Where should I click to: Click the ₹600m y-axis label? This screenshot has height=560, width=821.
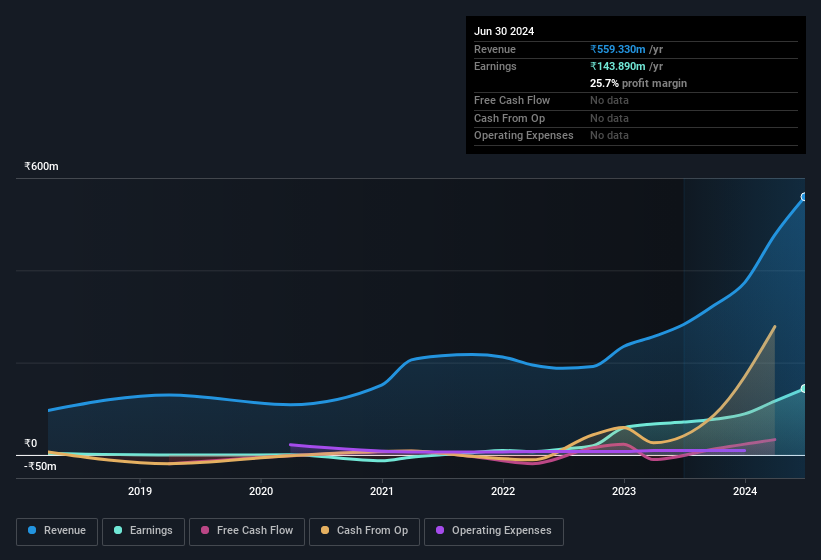pos(41,166)
